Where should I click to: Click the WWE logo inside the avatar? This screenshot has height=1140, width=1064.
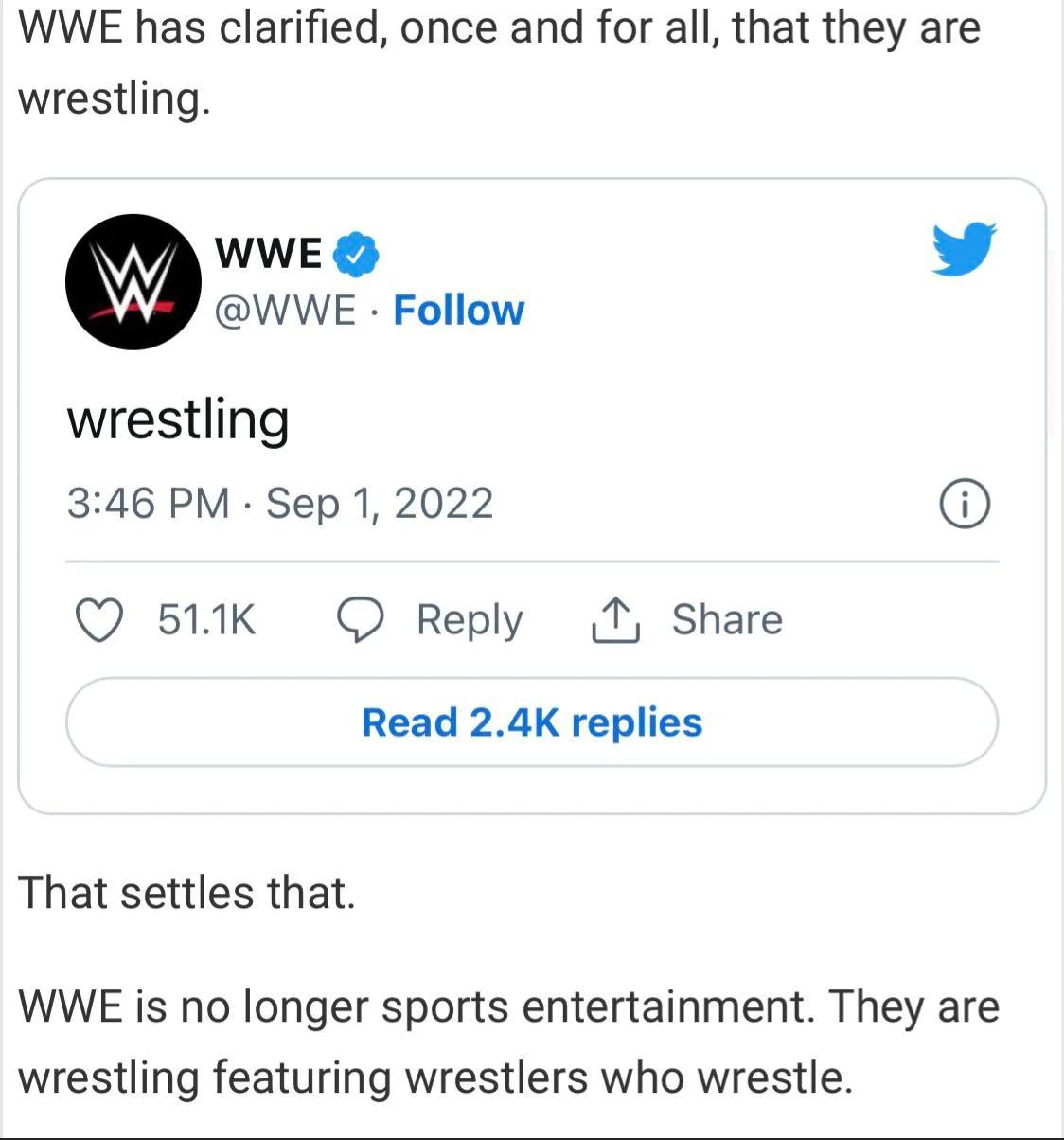click(x=133, y=281)
